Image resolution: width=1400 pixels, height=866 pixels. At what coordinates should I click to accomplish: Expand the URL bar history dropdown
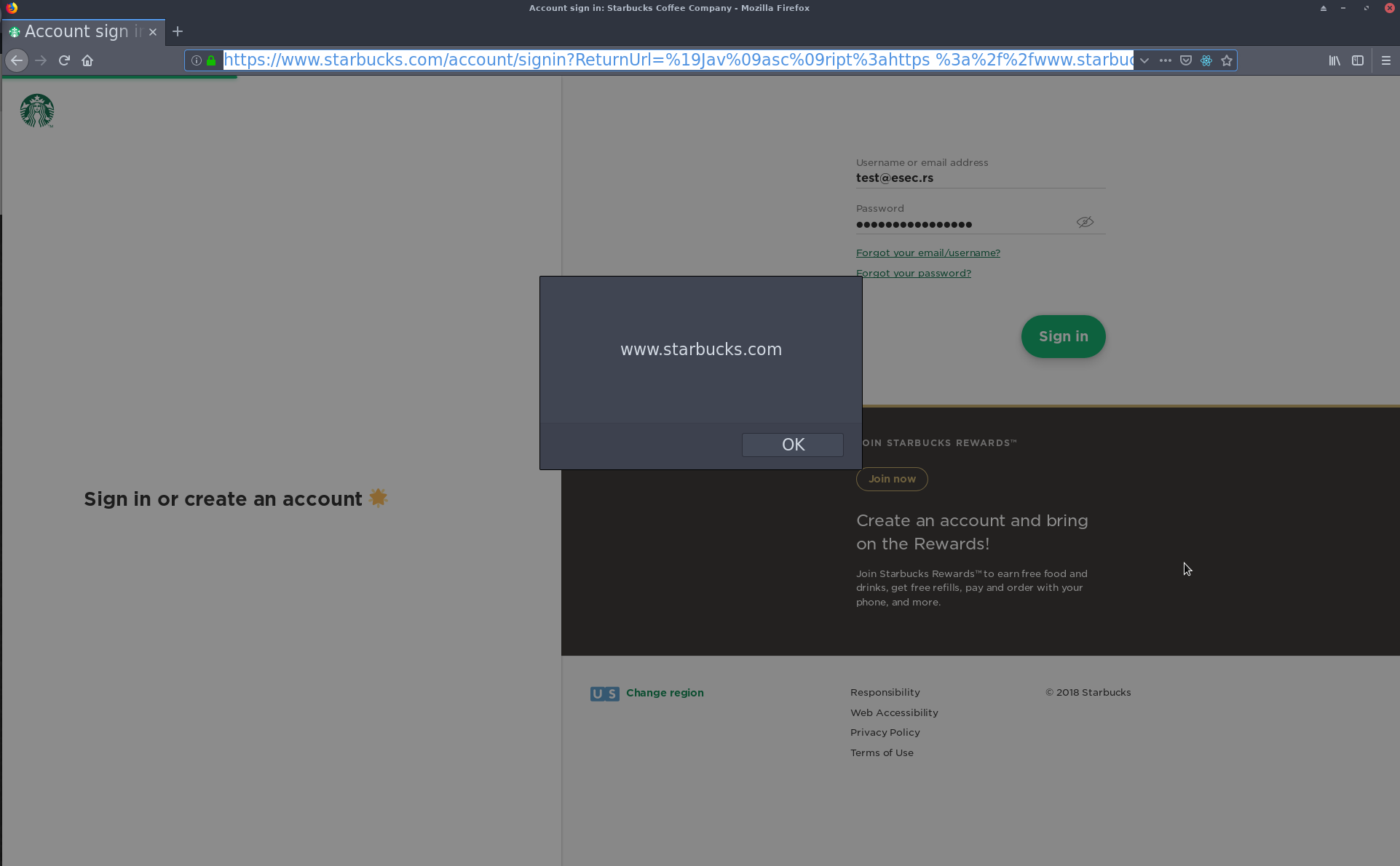1144,60
